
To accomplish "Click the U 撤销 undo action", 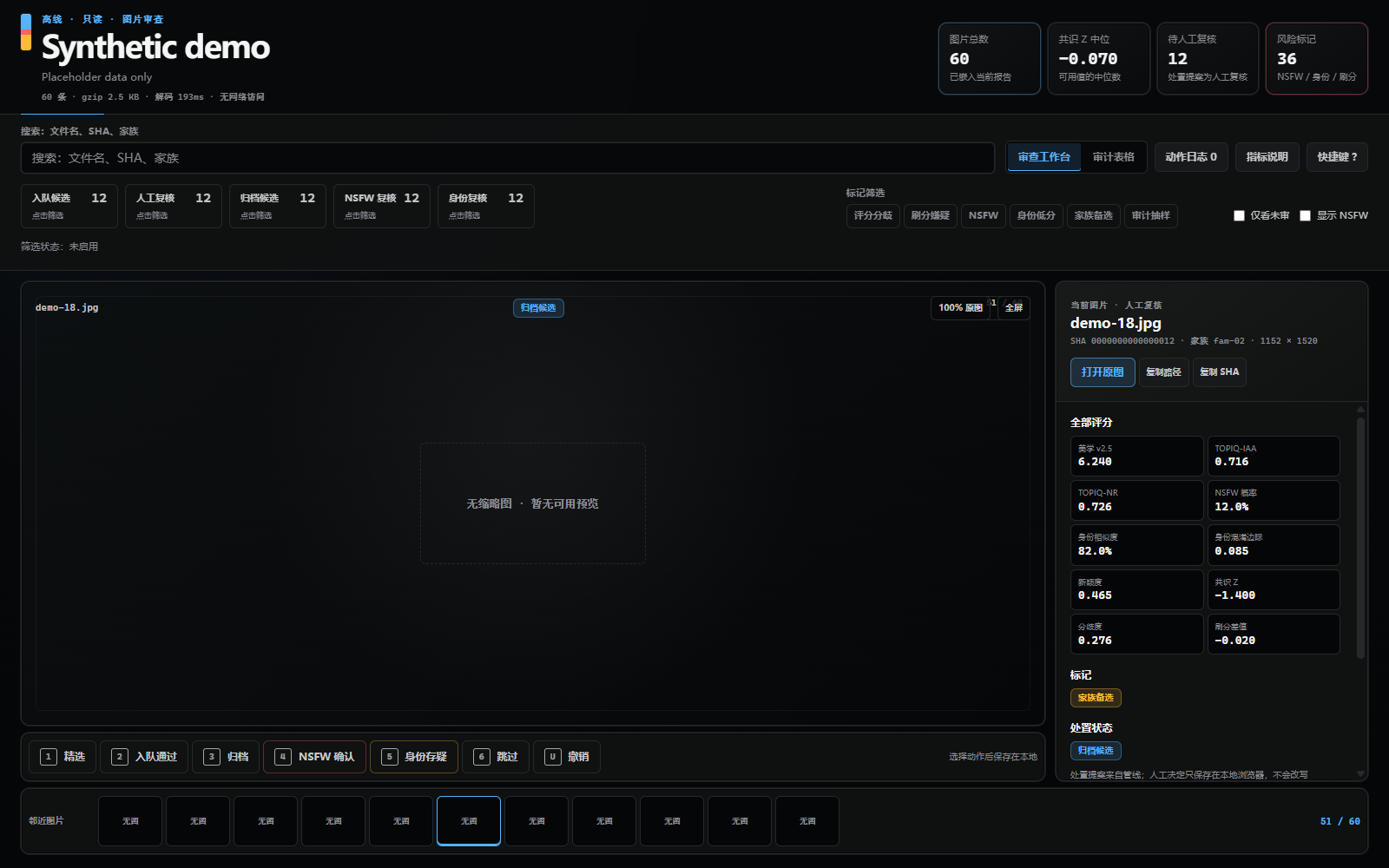I will tap(567, 757).
